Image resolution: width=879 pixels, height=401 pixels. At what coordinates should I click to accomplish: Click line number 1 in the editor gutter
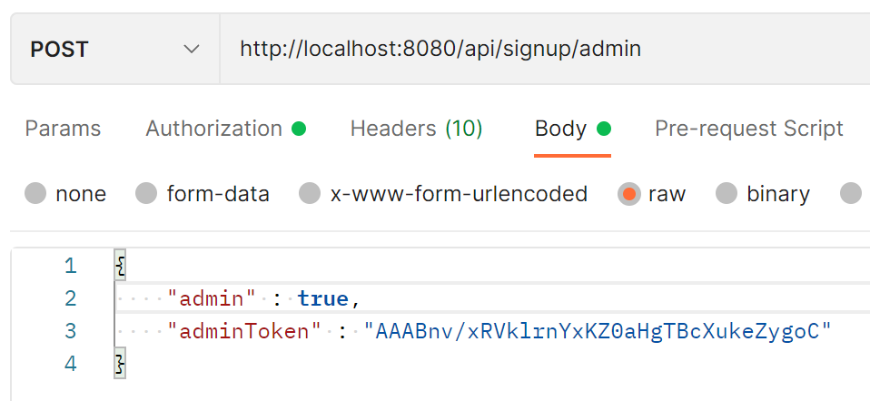70,265
